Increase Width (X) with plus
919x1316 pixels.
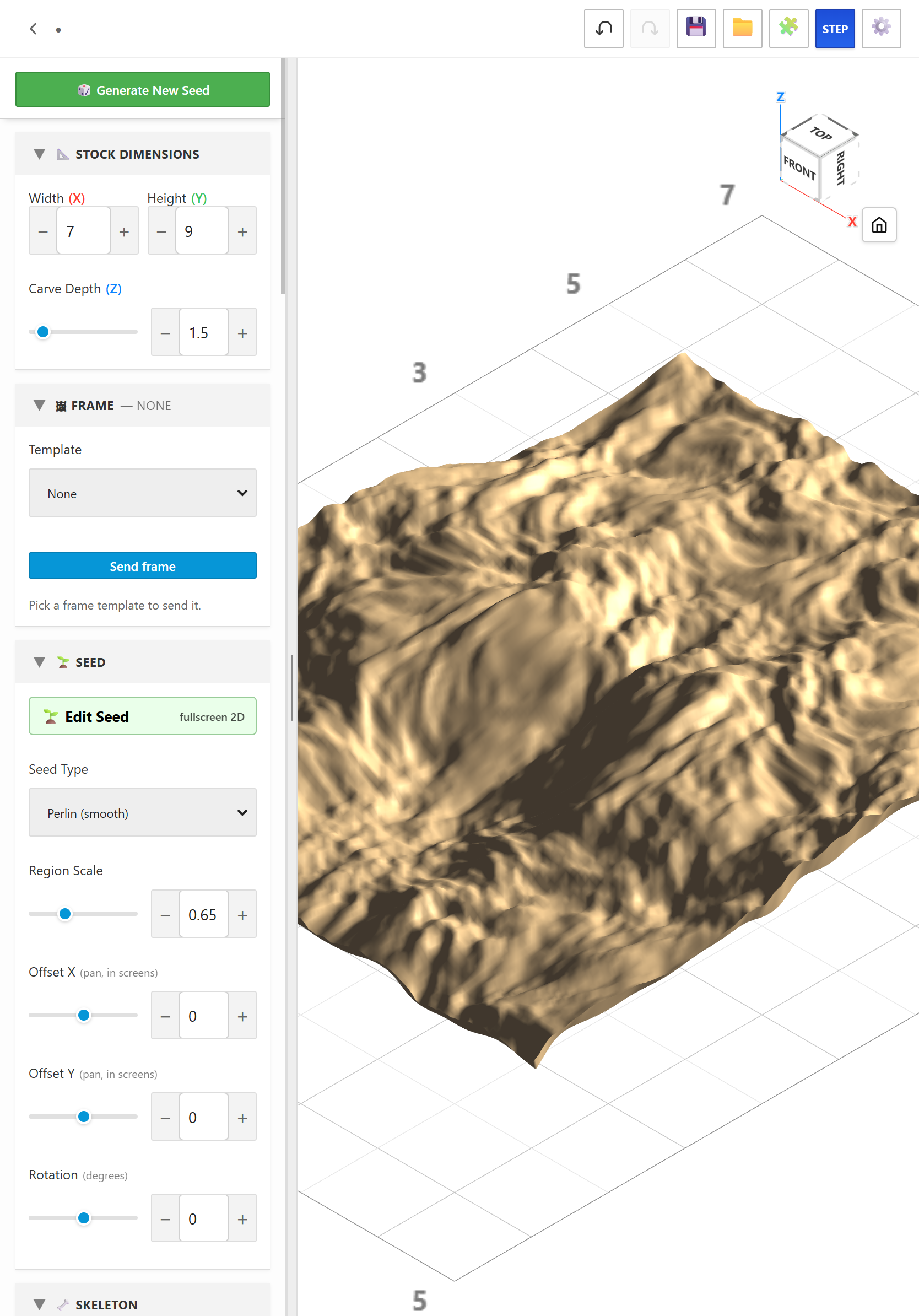[x=125, y=231]
